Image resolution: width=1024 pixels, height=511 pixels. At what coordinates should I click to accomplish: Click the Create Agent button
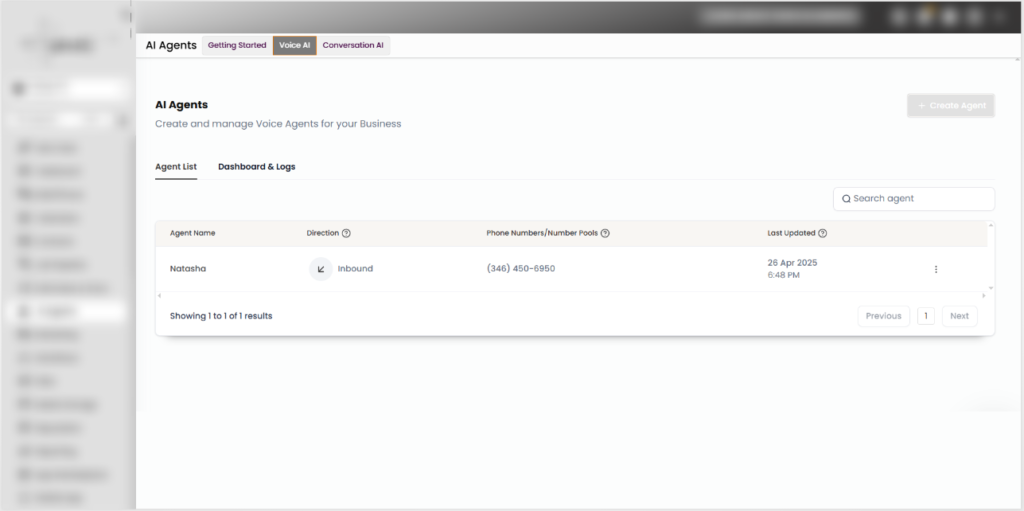click(x=951, y=105)
